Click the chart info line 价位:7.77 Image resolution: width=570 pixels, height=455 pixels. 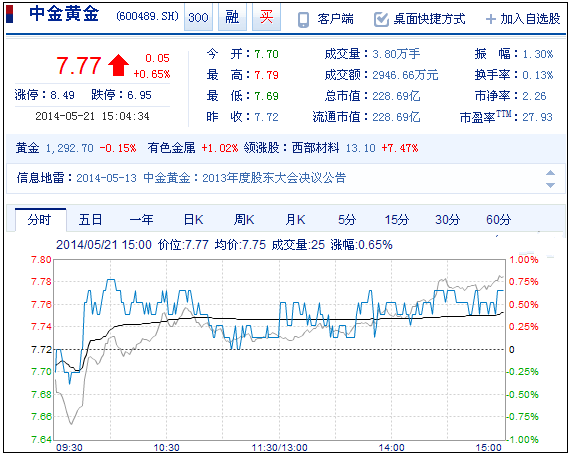(x=183, y=245)
